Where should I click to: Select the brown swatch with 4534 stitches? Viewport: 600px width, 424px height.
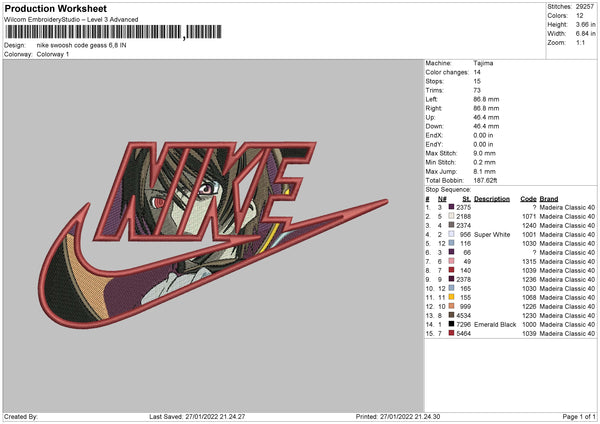pyautogui.click(x=452, y=315)
